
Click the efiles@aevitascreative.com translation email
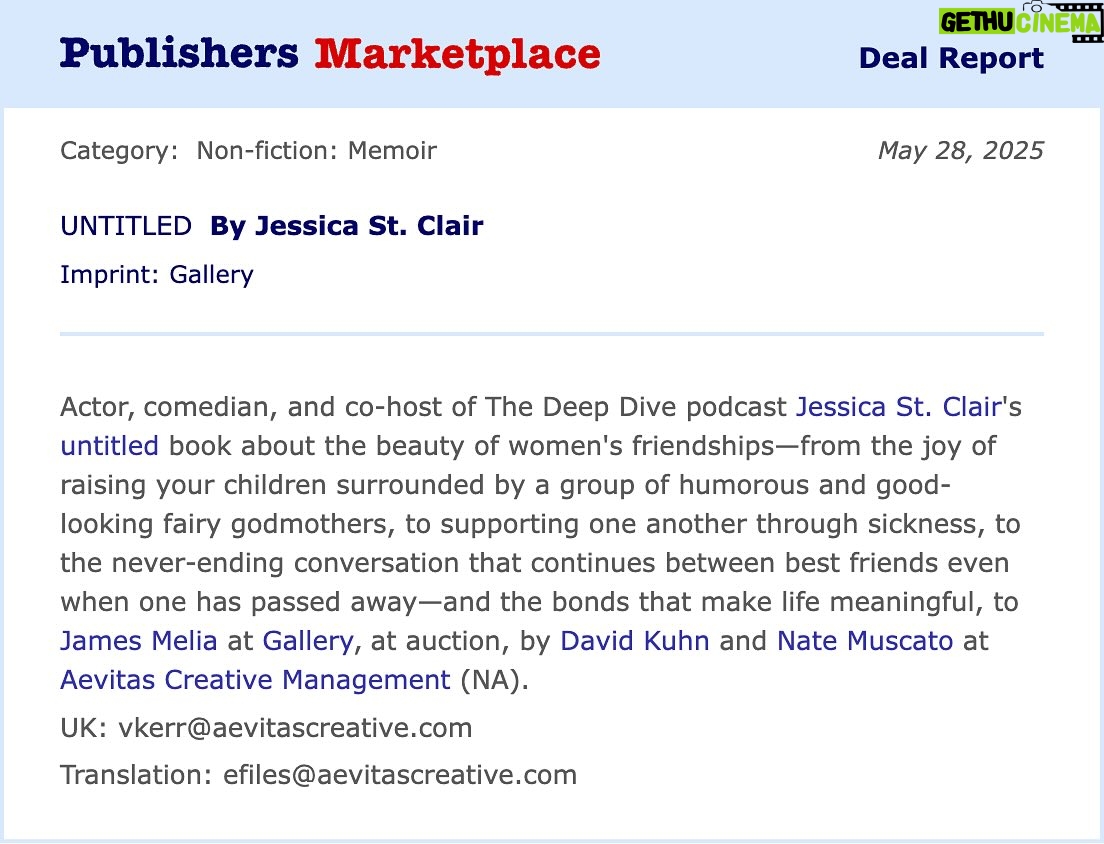tap(400, 775)
